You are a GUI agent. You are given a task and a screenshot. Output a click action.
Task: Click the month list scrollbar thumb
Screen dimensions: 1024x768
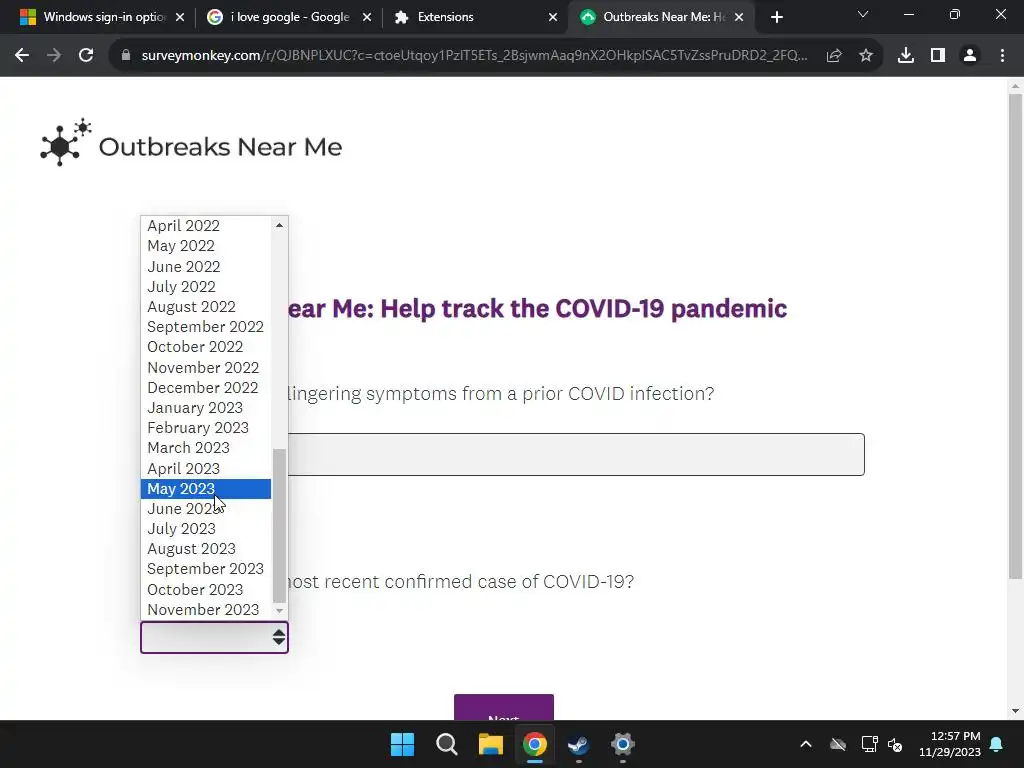click(x=280, y=526)
